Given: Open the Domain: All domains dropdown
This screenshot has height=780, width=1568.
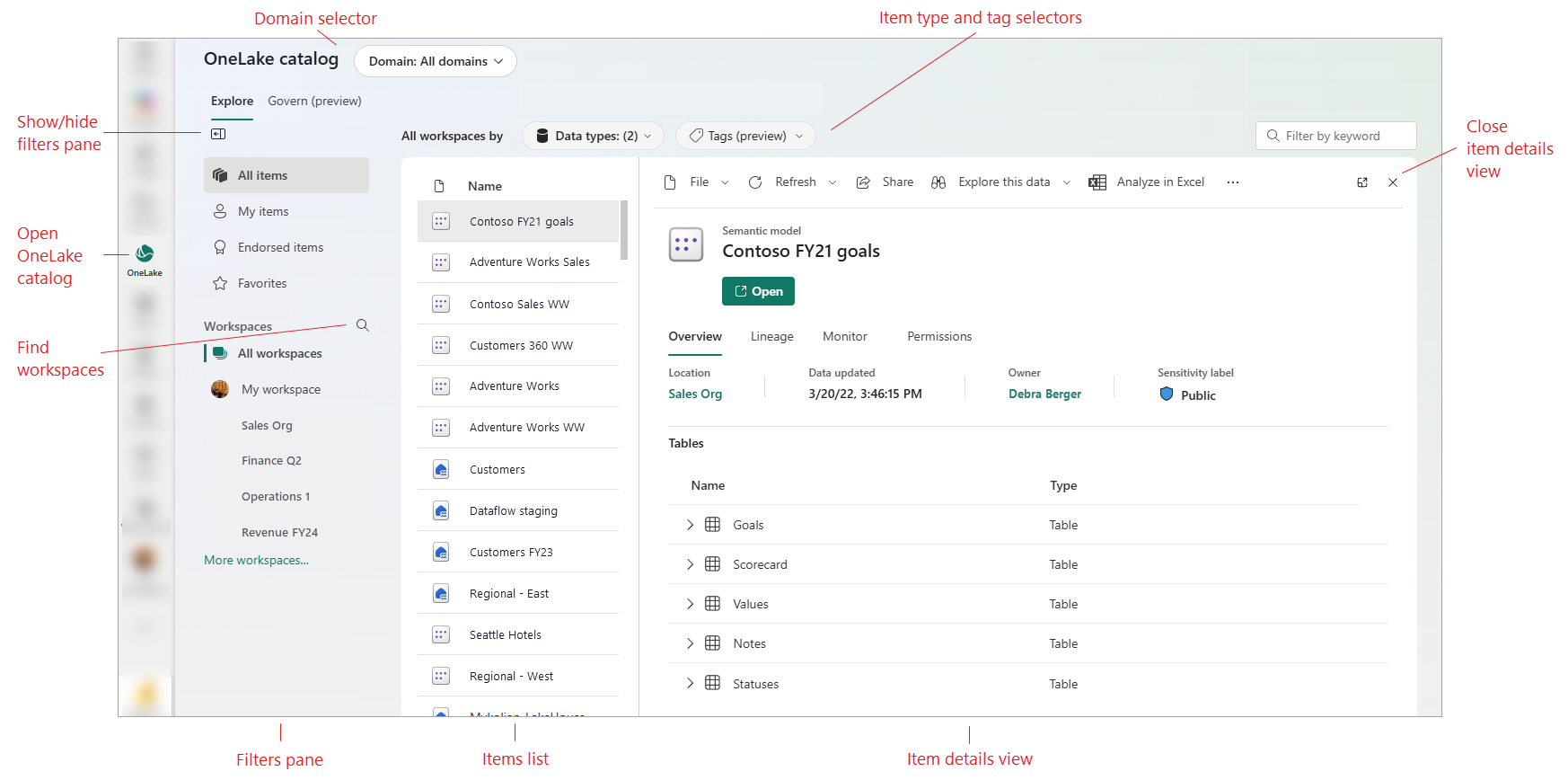Looking at the screenshot, I should 436,61.
